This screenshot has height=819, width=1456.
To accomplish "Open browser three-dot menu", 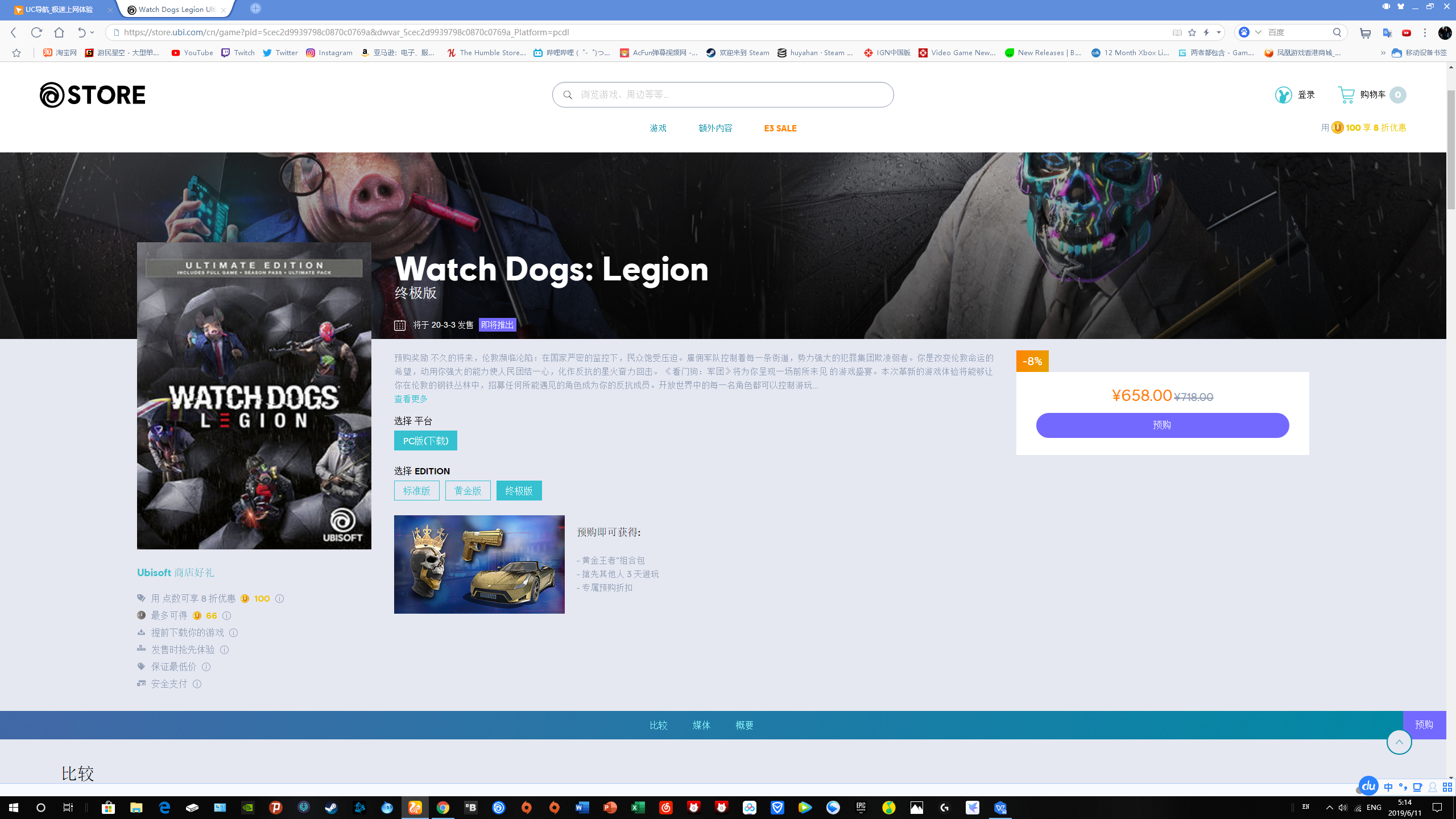I will 1425,32.
